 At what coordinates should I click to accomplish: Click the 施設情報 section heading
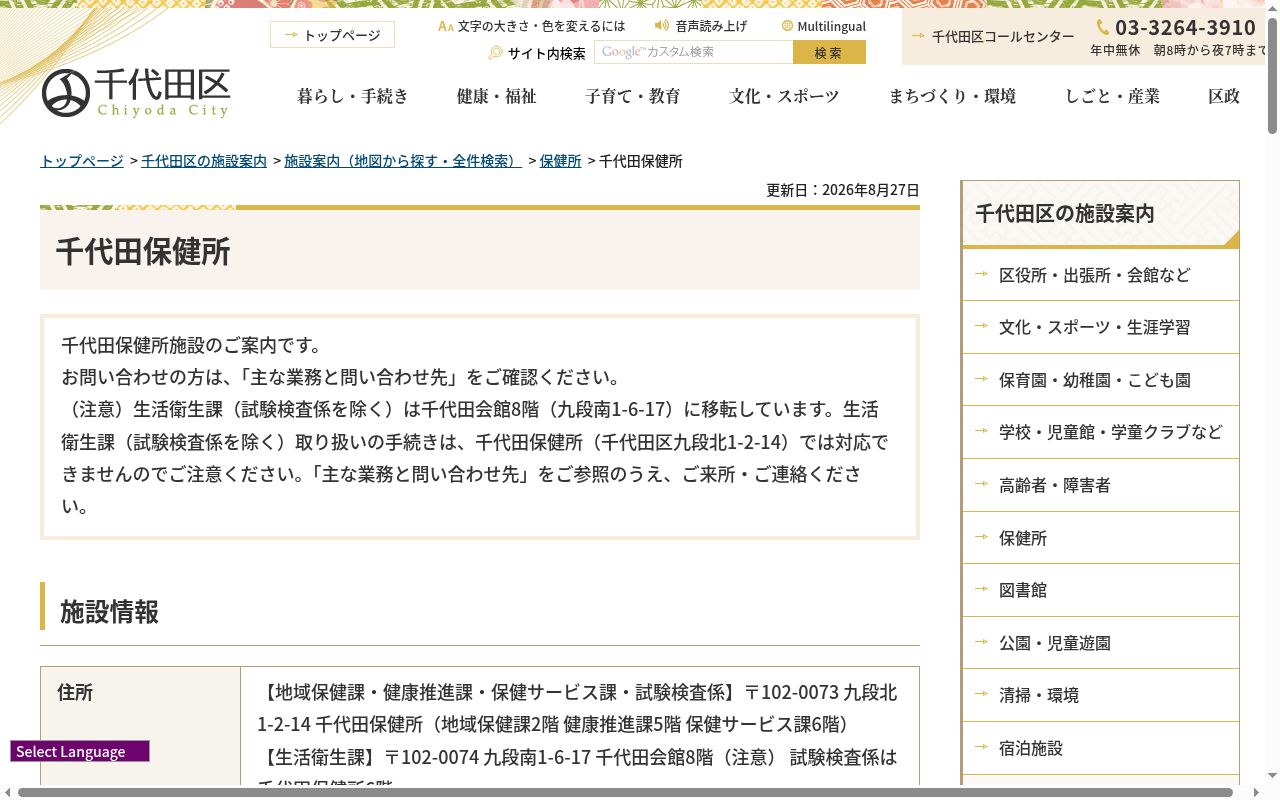coord(109,611)
